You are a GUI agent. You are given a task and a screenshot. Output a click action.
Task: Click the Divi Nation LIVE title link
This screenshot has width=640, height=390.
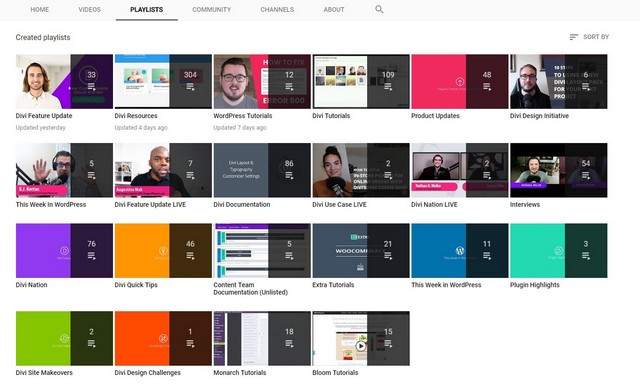(x=434, y=204)
